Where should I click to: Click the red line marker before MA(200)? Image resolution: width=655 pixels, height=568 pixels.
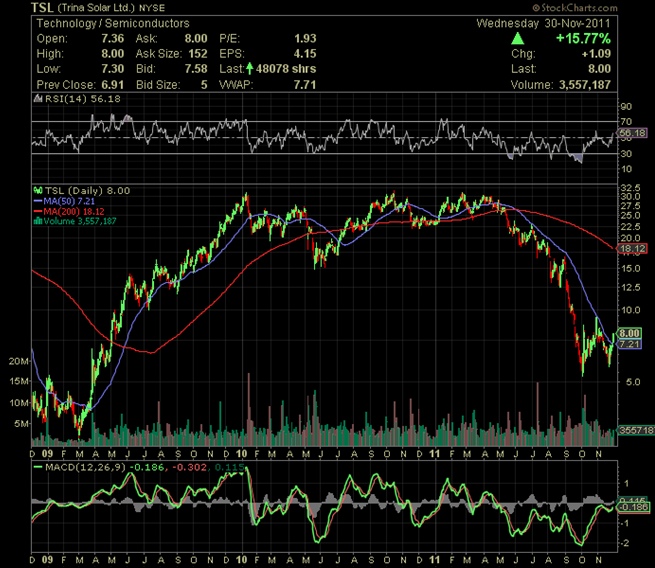(38, 211)
